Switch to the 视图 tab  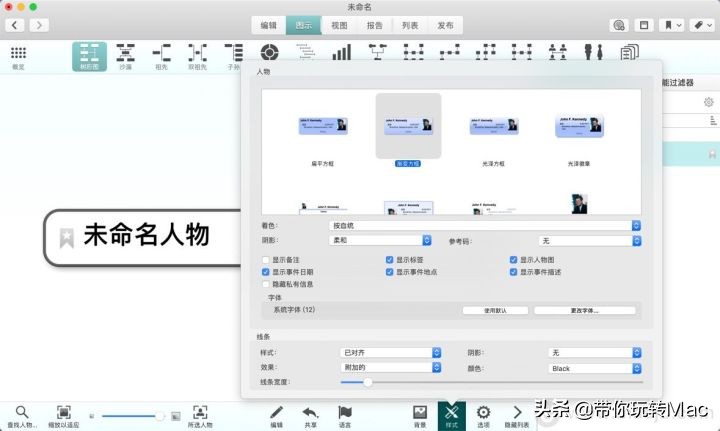339,25
